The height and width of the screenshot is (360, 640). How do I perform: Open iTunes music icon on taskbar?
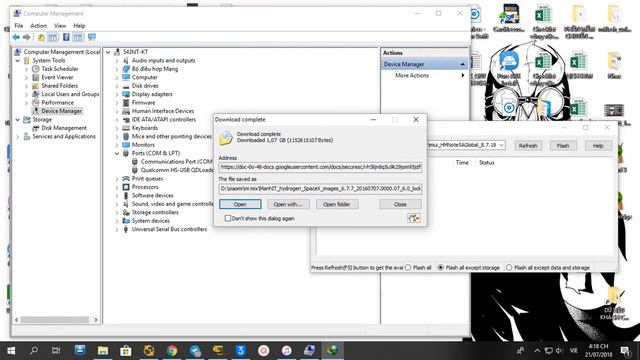[x=287, y=351]
